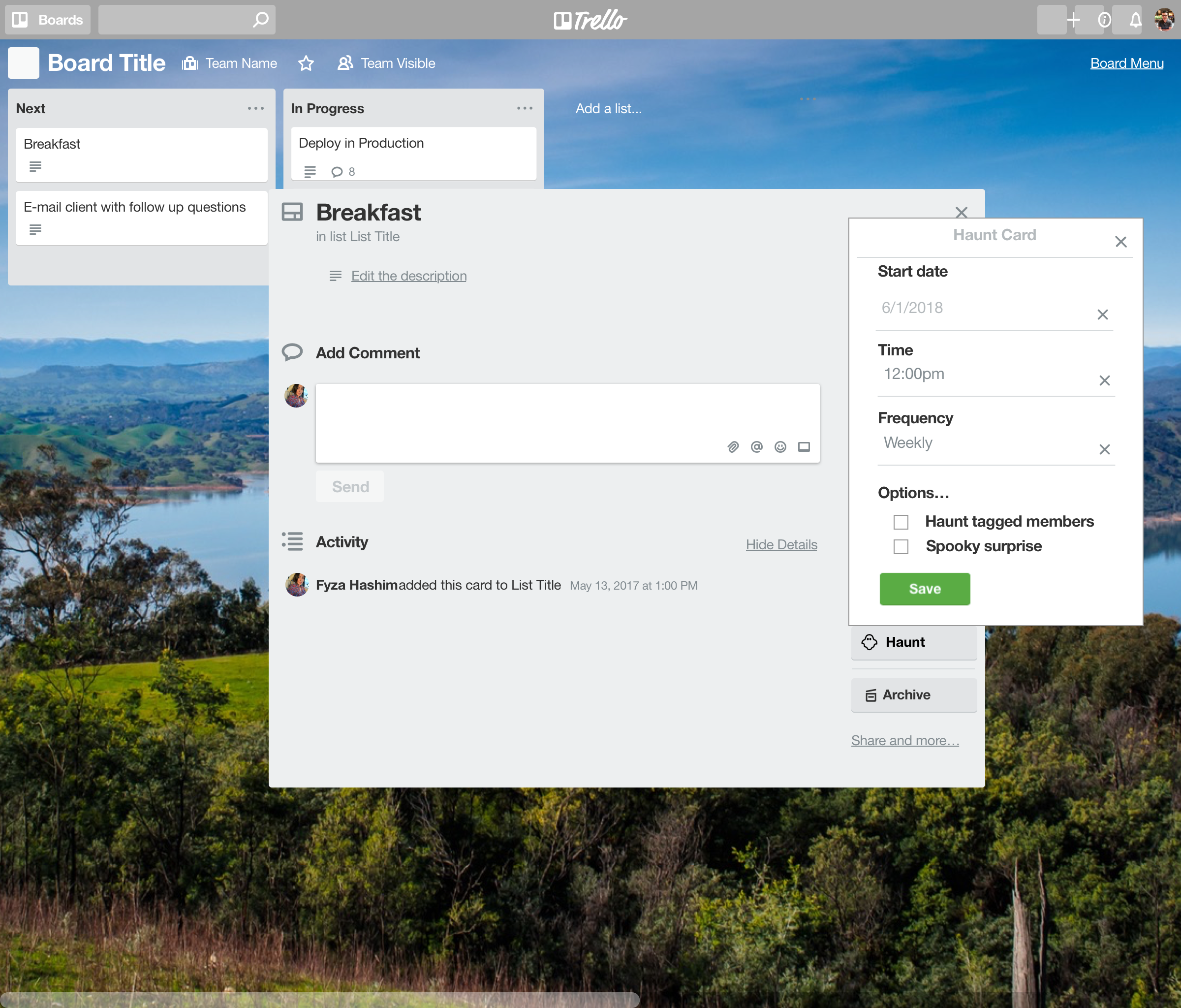
Task: Open notifications bell icon
Action: pos(1135,20)
